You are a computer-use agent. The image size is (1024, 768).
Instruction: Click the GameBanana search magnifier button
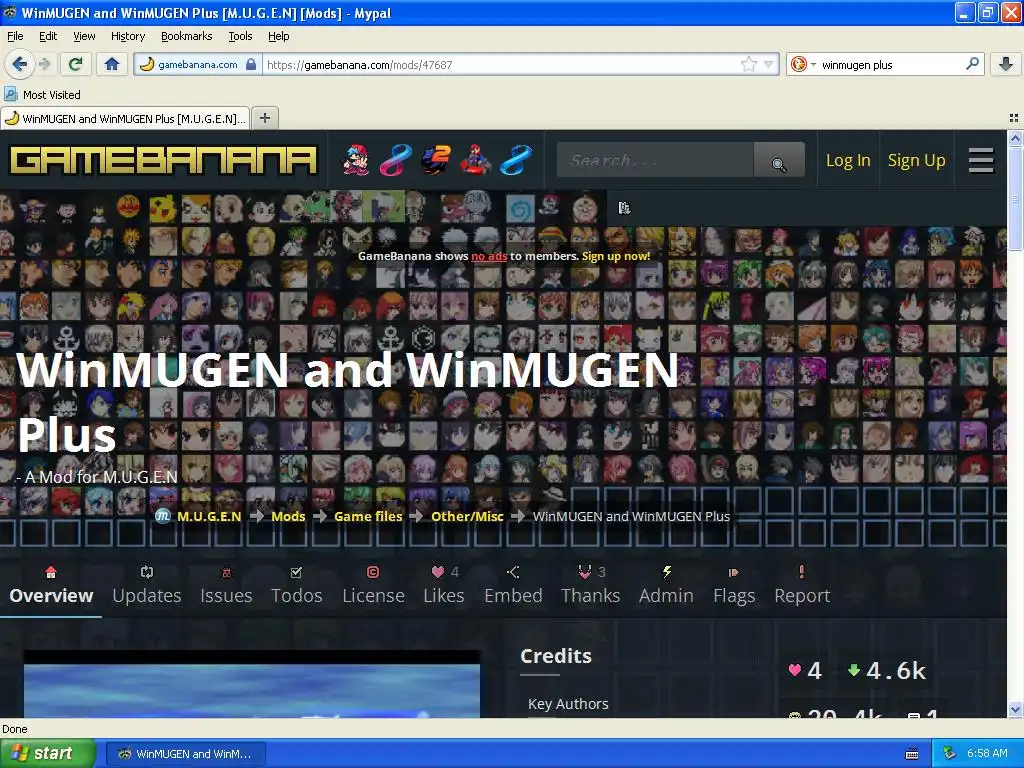pyautogui.click(x=779, y=160)
